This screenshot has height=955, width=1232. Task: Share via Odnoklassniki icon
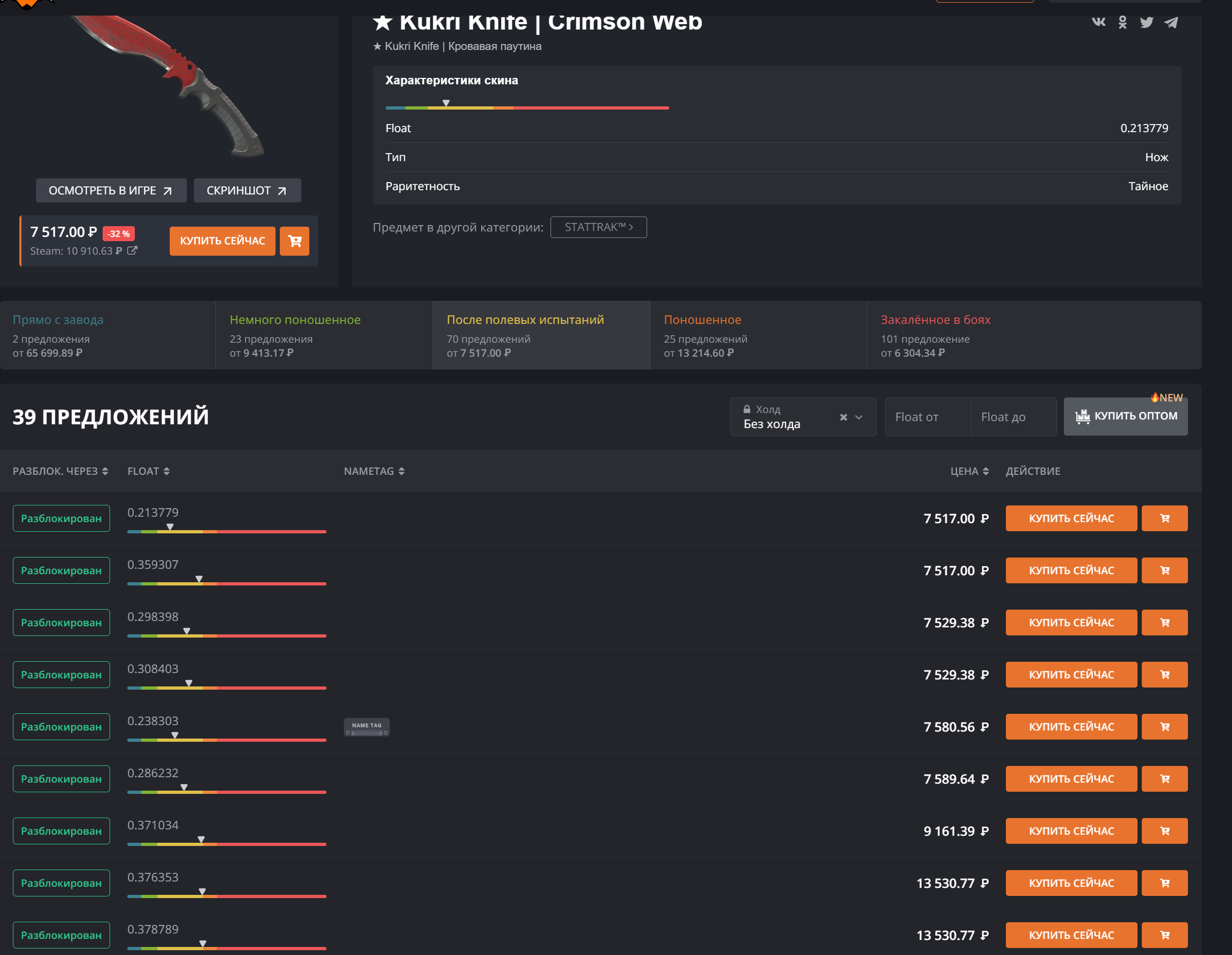click(1122, 22)
